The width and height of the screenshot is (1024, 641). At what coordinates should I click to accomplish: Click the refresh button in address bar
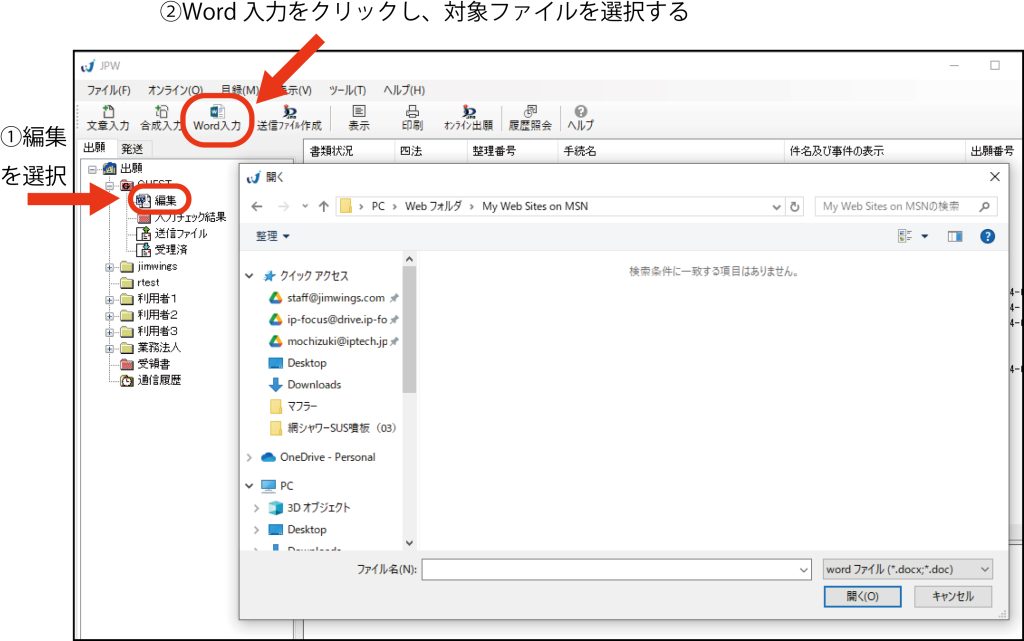click(796, 206)
